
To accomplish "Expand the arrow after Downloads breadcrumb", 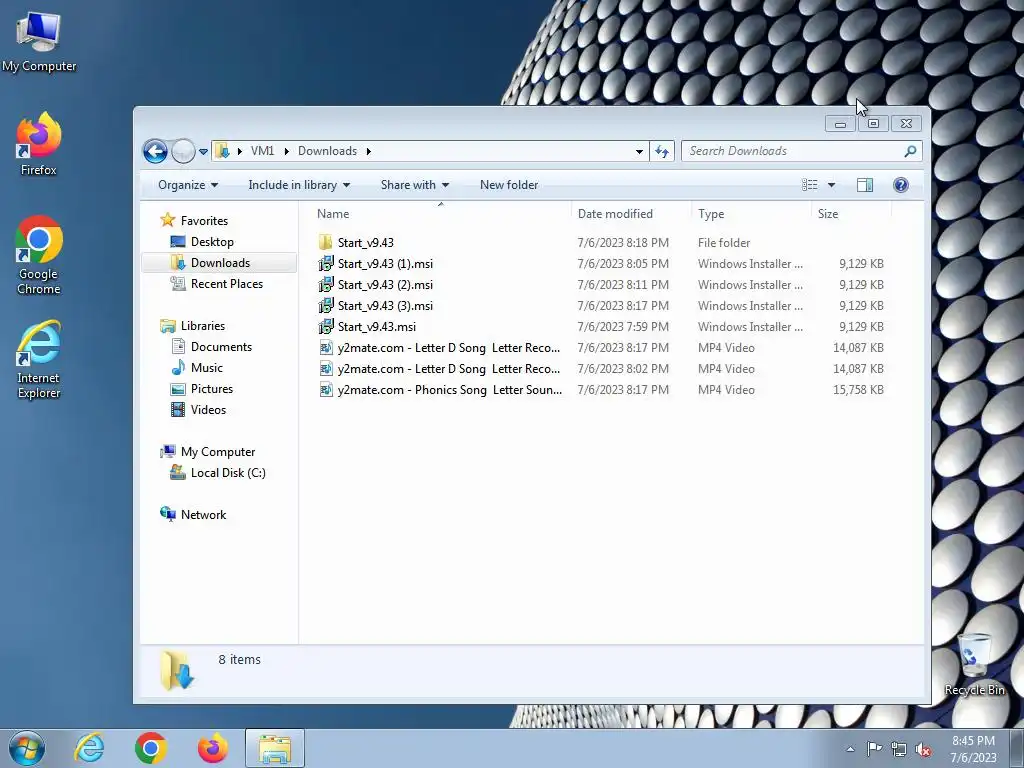I will click(368, 151).
